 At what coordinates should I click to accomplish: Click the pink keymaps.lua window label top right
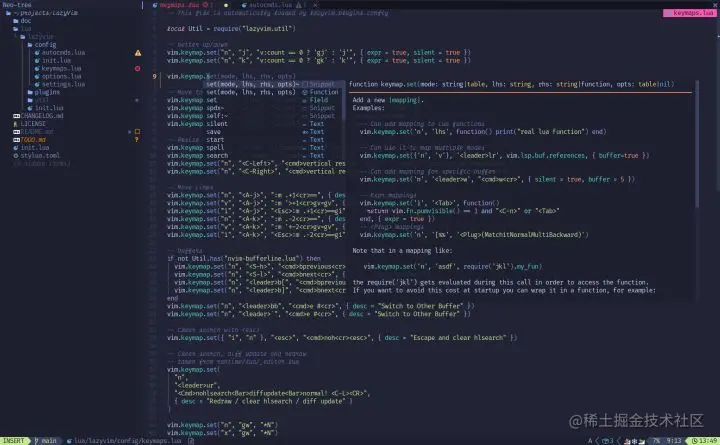(689, 13)
